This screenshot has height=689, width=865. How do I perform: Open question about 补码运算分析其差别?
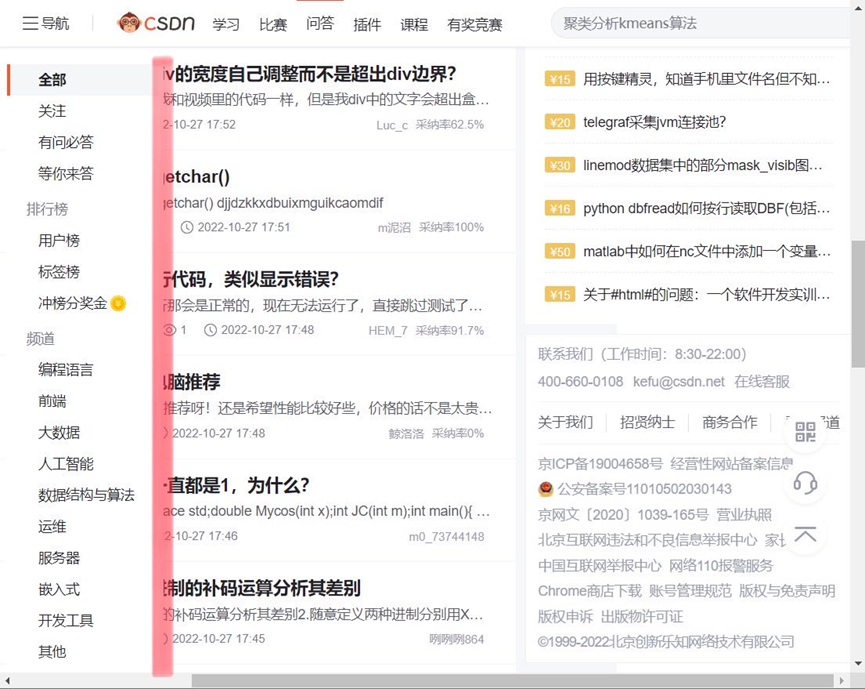262,588
